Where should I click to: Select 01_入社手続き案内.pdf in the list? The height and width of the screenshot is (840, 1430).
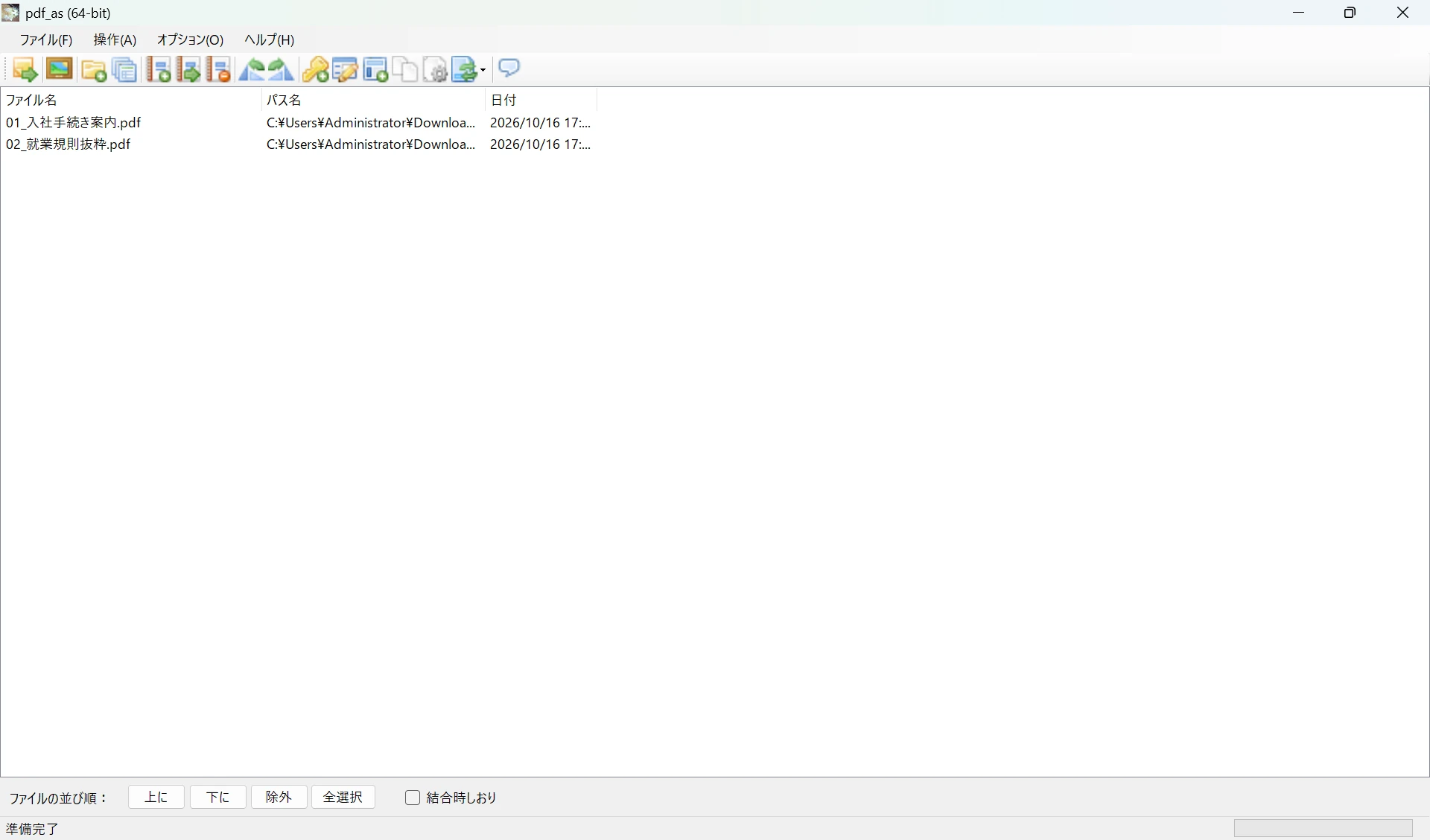[74, 123]
